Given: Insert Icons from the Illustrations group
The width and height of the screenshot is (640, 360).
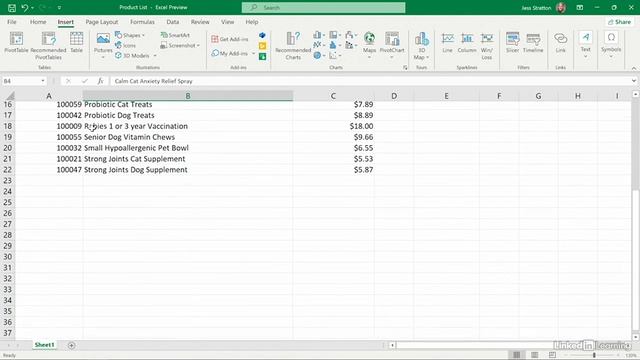Looking at the screenshot, I should pos(125,45).
